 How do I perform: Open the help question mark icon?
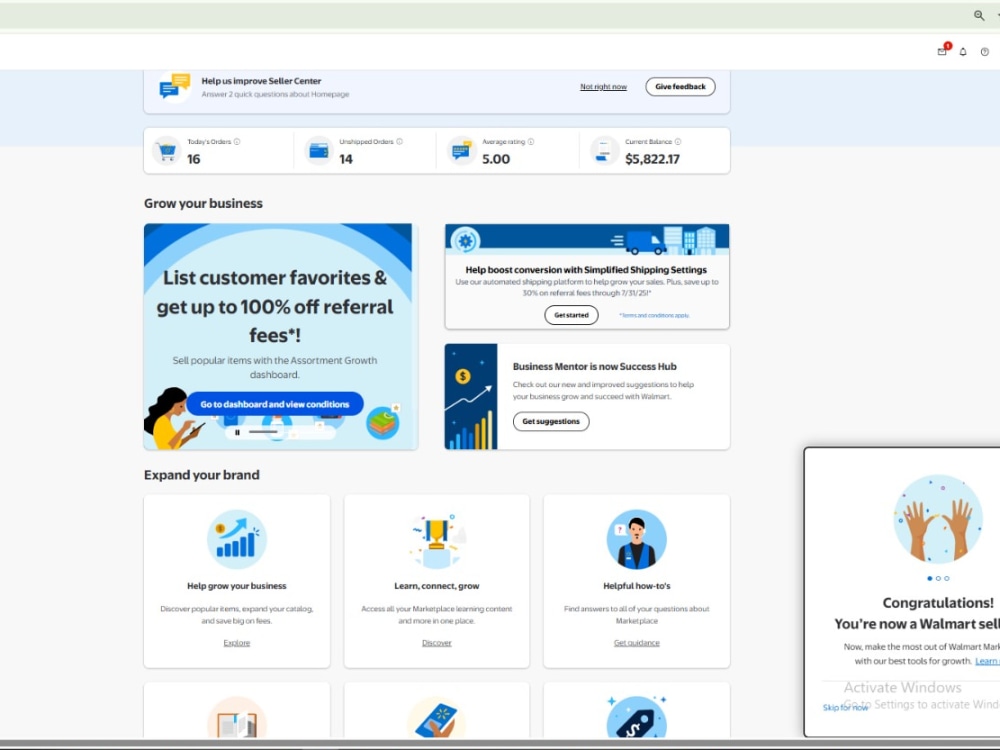coord(985,52)
